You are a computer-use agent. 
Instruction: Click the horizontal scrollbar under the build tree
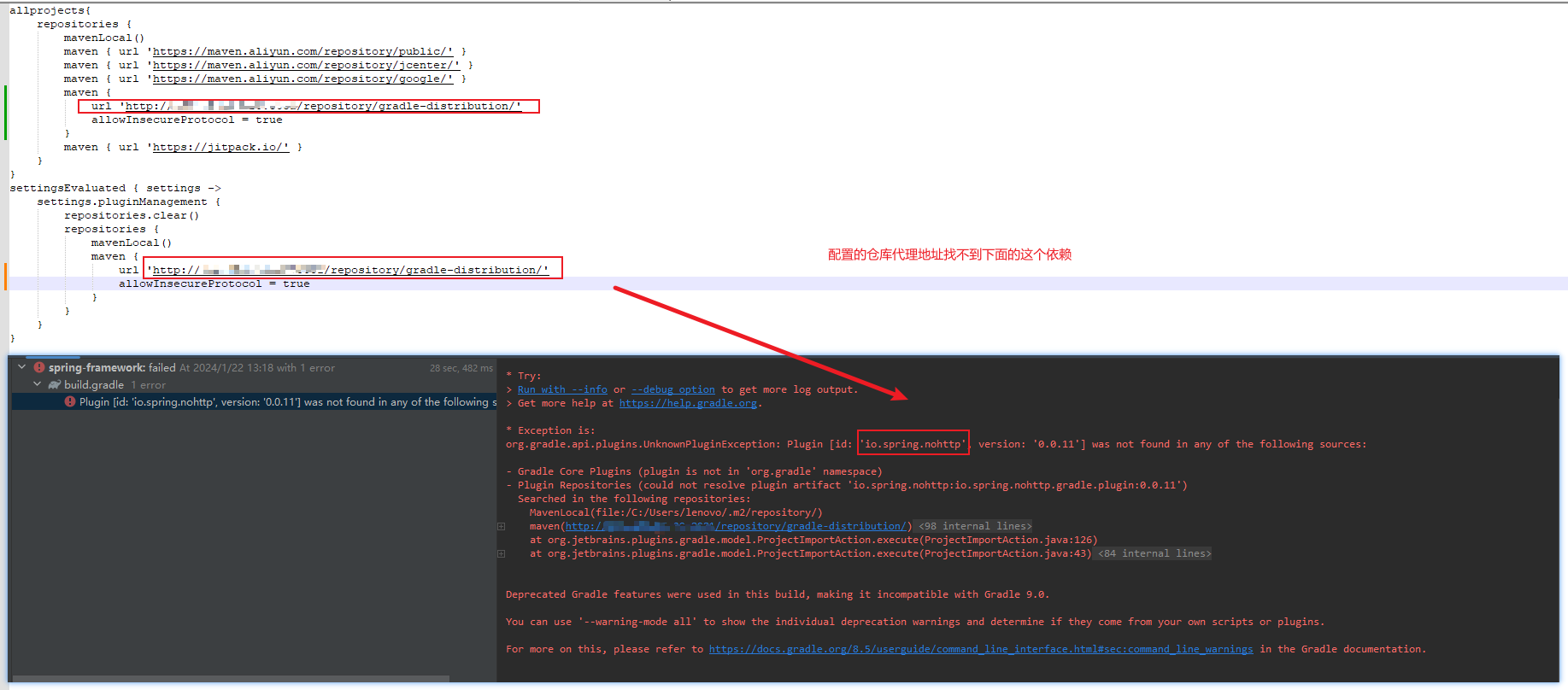pos(231,679)
